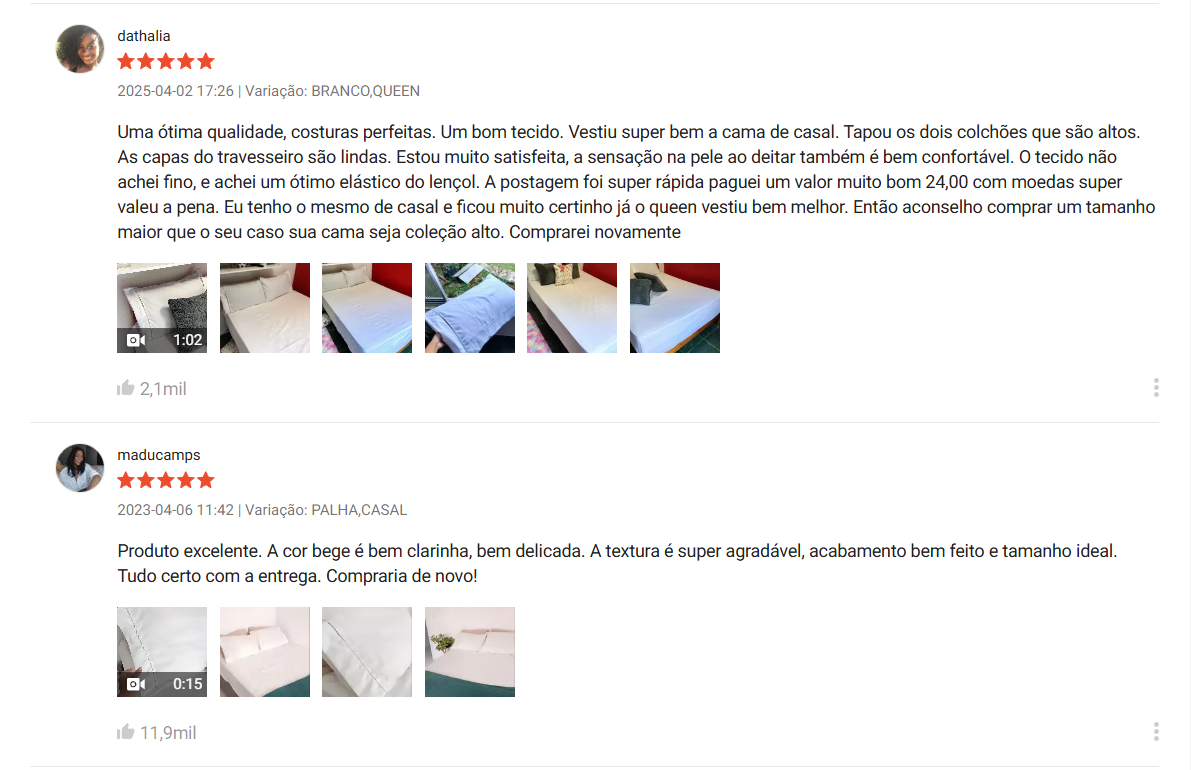Click dathalia's profile avatar
Screen dimensions: 1191x770
[80, 49]
